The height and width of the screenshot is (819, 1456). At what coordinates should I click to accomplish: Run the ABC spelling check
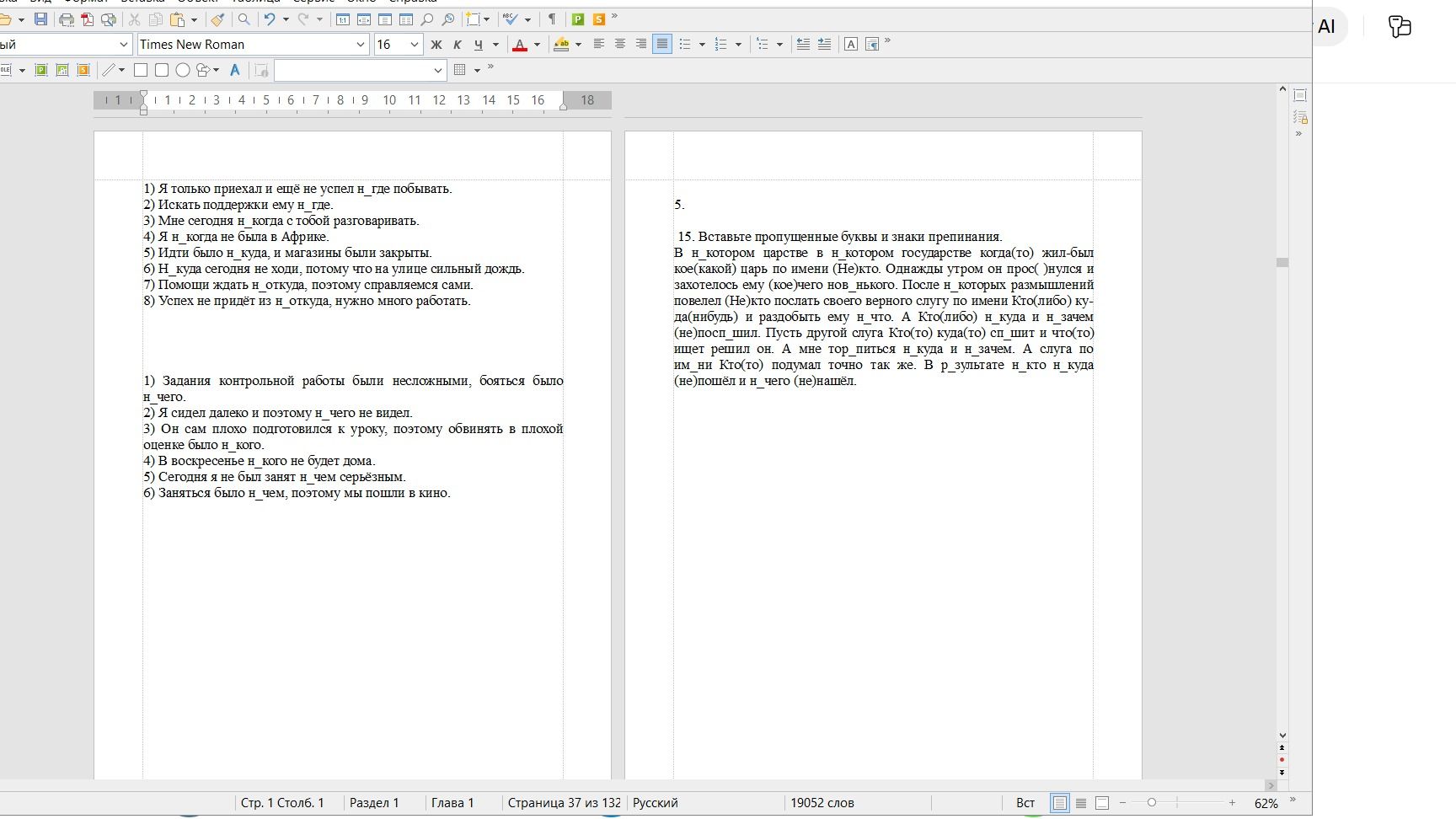pos(510,19)
